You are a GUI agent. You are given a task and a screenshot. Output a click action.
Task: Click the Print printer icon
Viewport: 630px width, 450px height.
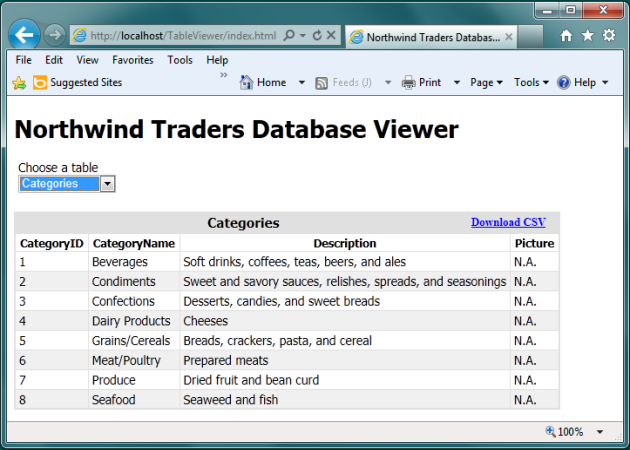(x=408, y=83)
